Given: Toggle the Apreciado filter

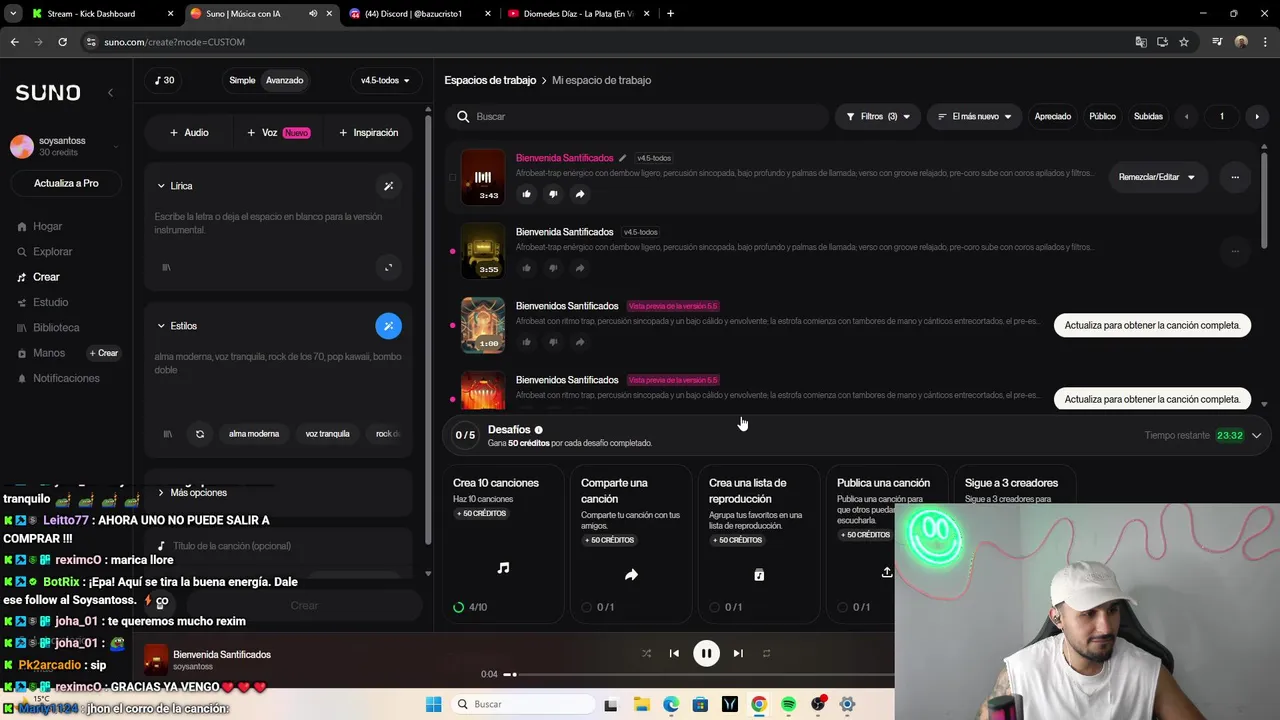Looking at the screenshot, I should [x=1052, y=117].
